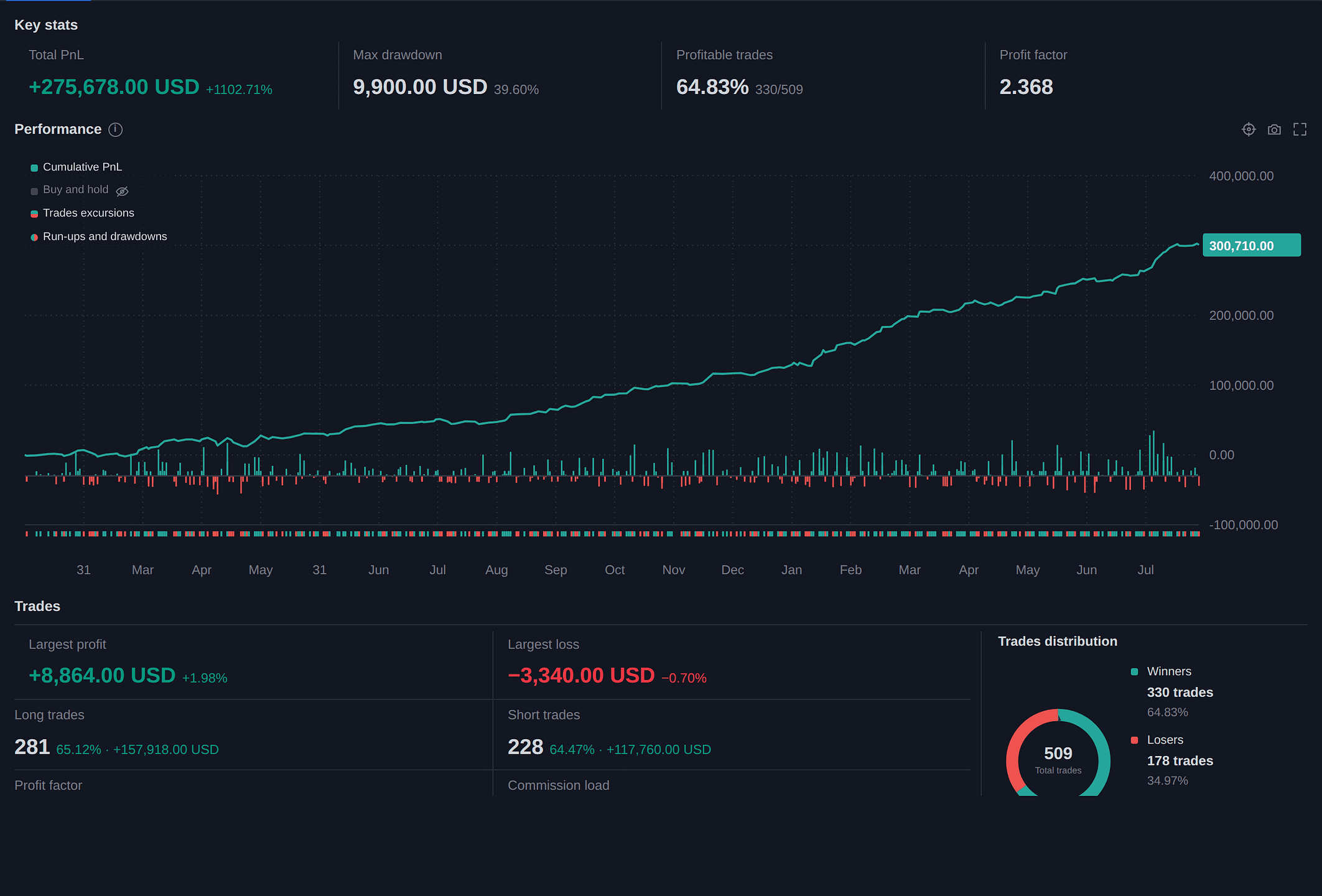Screen dimensions: 1322x896
Task: Toggle the Buy and hold eye icon
Action: [122, 191]
